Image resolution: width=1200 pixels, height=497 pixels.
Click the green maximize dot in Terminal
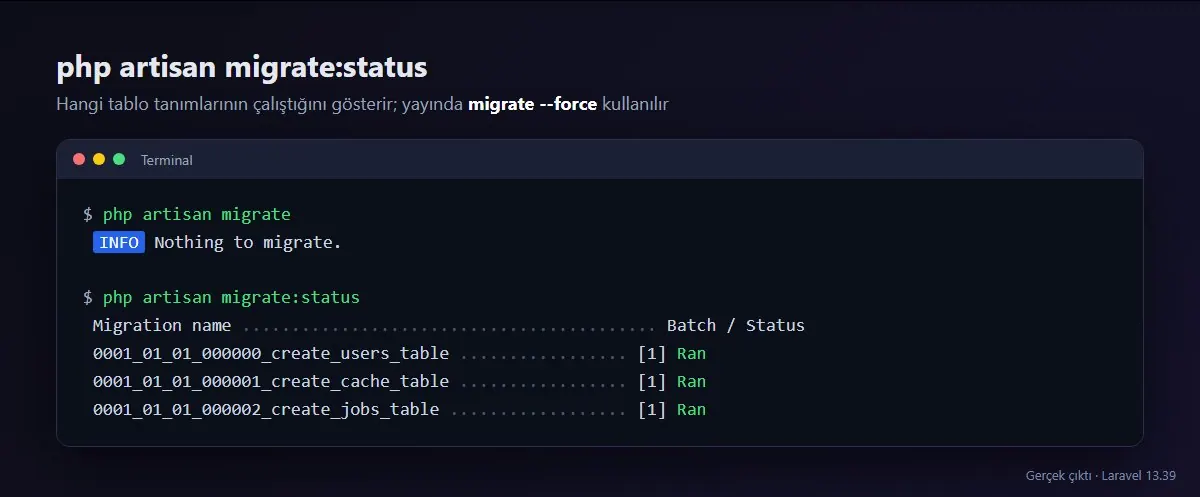pyautogui.click(x=119, y=159)
